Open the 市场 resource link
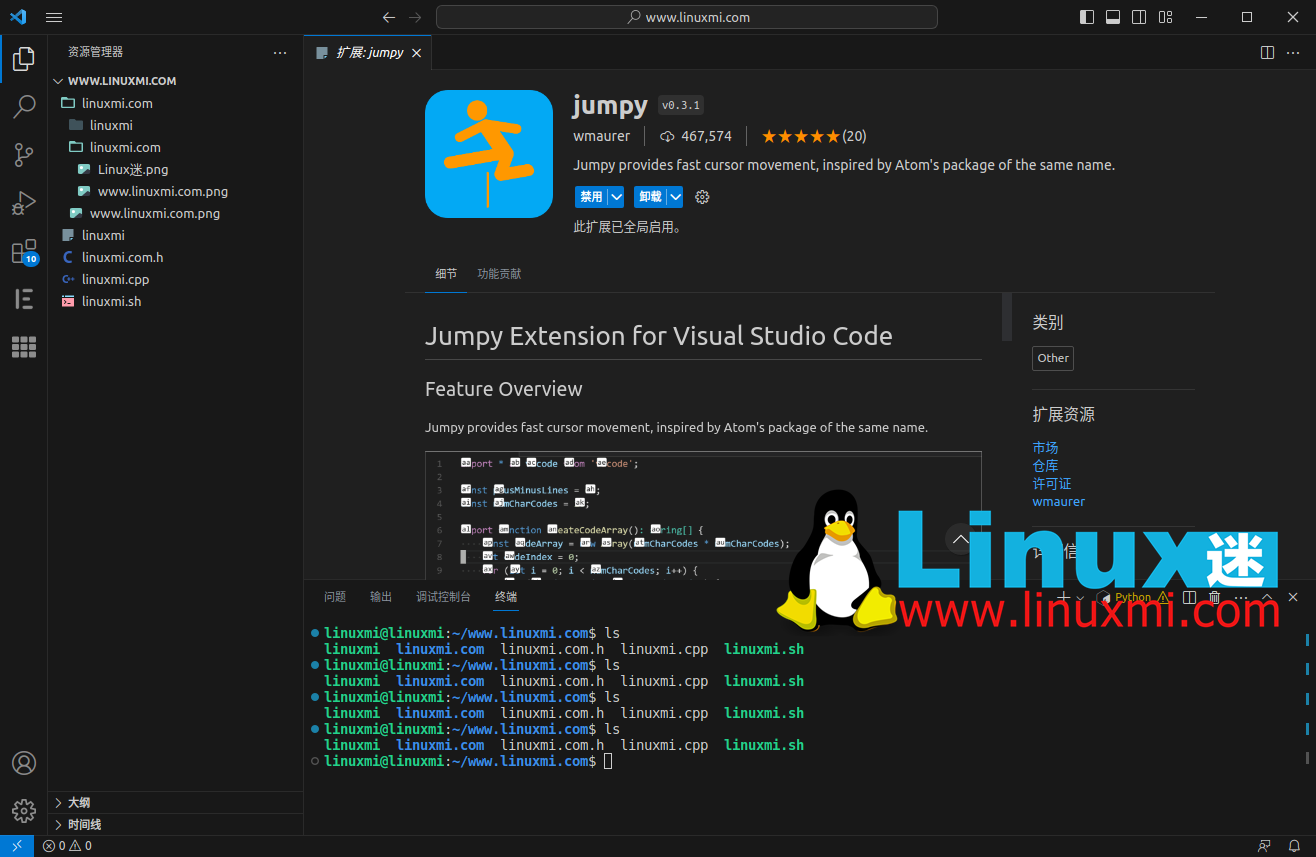Screen dimensions: 1316x857 pos(1045,448)
